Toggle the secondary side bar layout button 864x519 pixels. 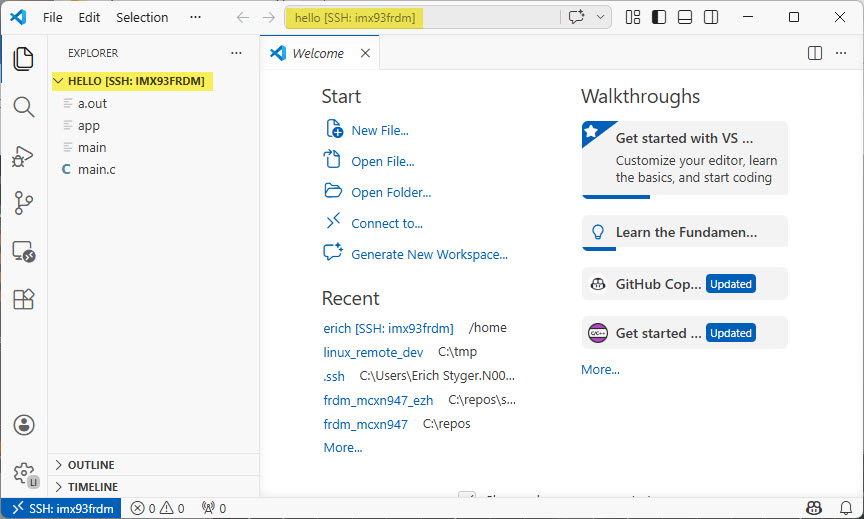point(710,17)
